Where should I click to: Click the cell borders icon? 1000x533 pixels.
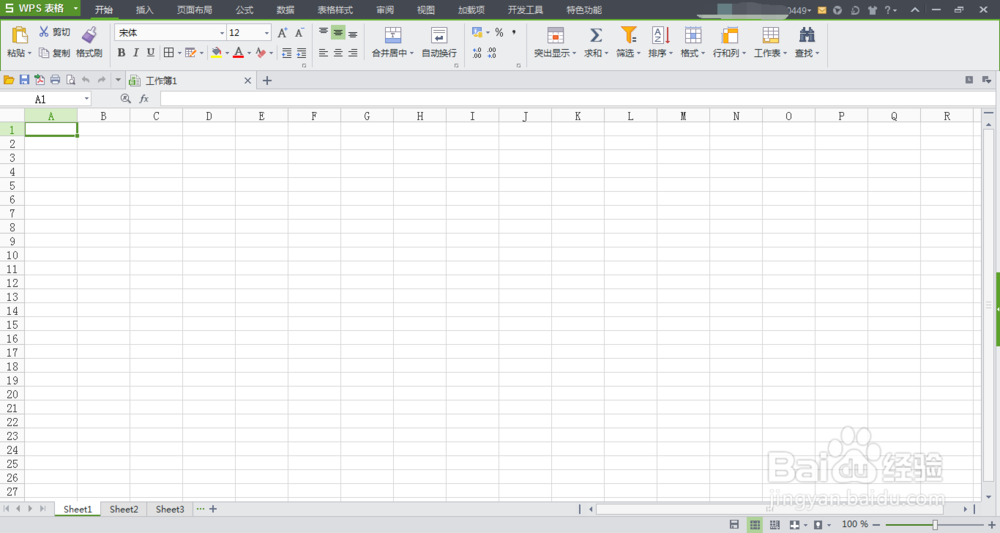168,53
